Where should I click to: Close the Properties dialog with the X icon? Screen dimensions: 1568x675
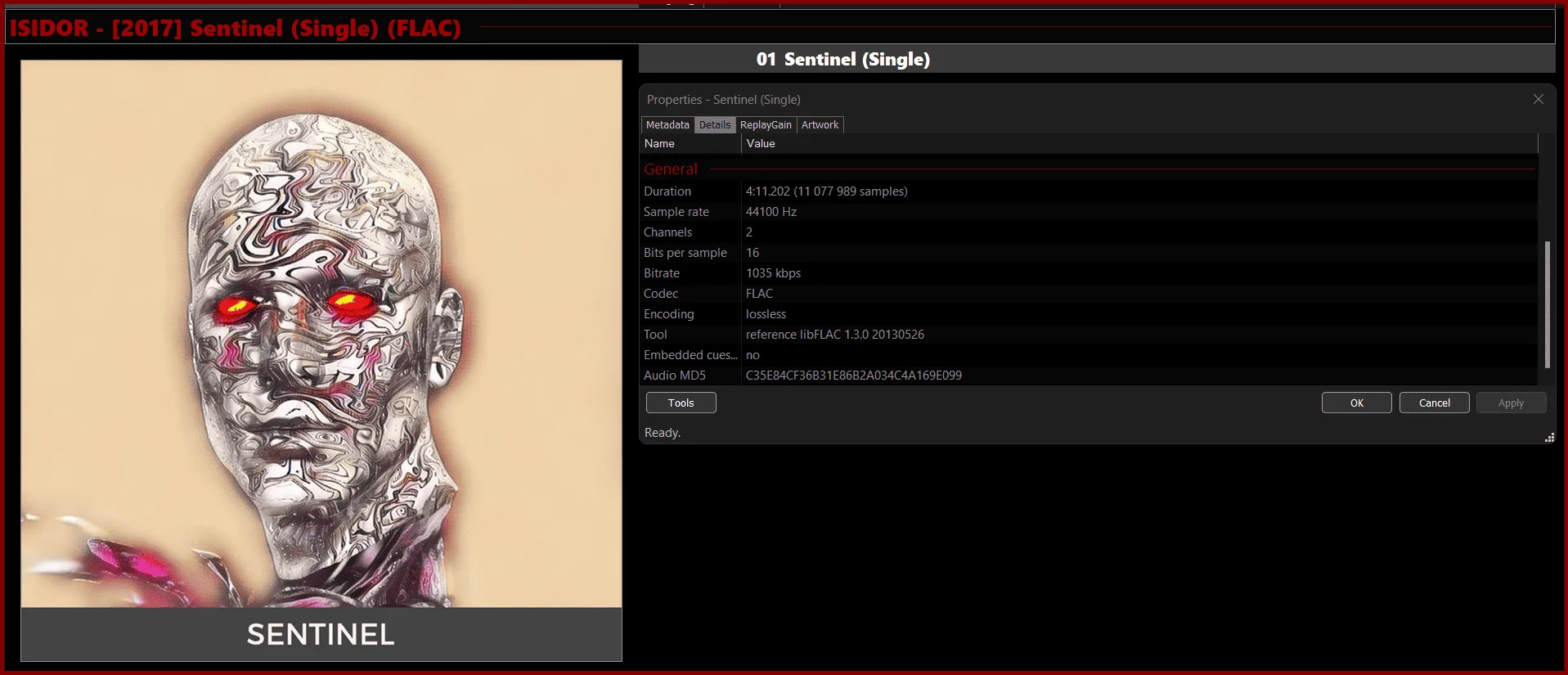[x=1538, y=99]
